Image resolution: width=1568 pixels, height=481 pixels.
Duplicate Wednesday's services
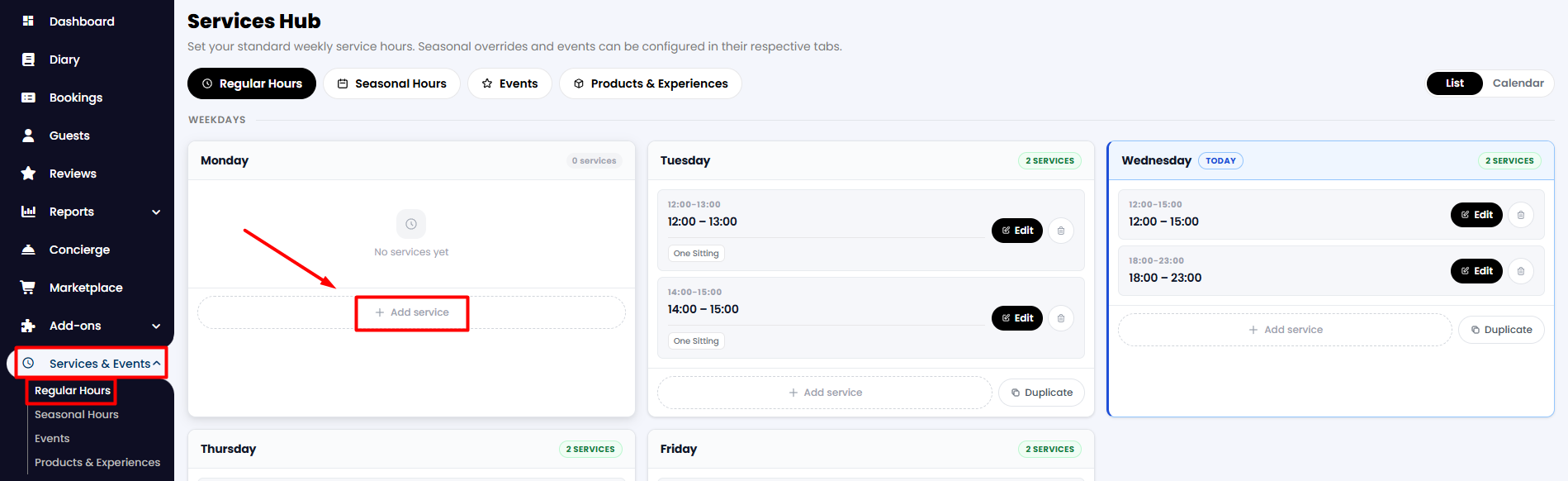click(x=1501, y=330)
